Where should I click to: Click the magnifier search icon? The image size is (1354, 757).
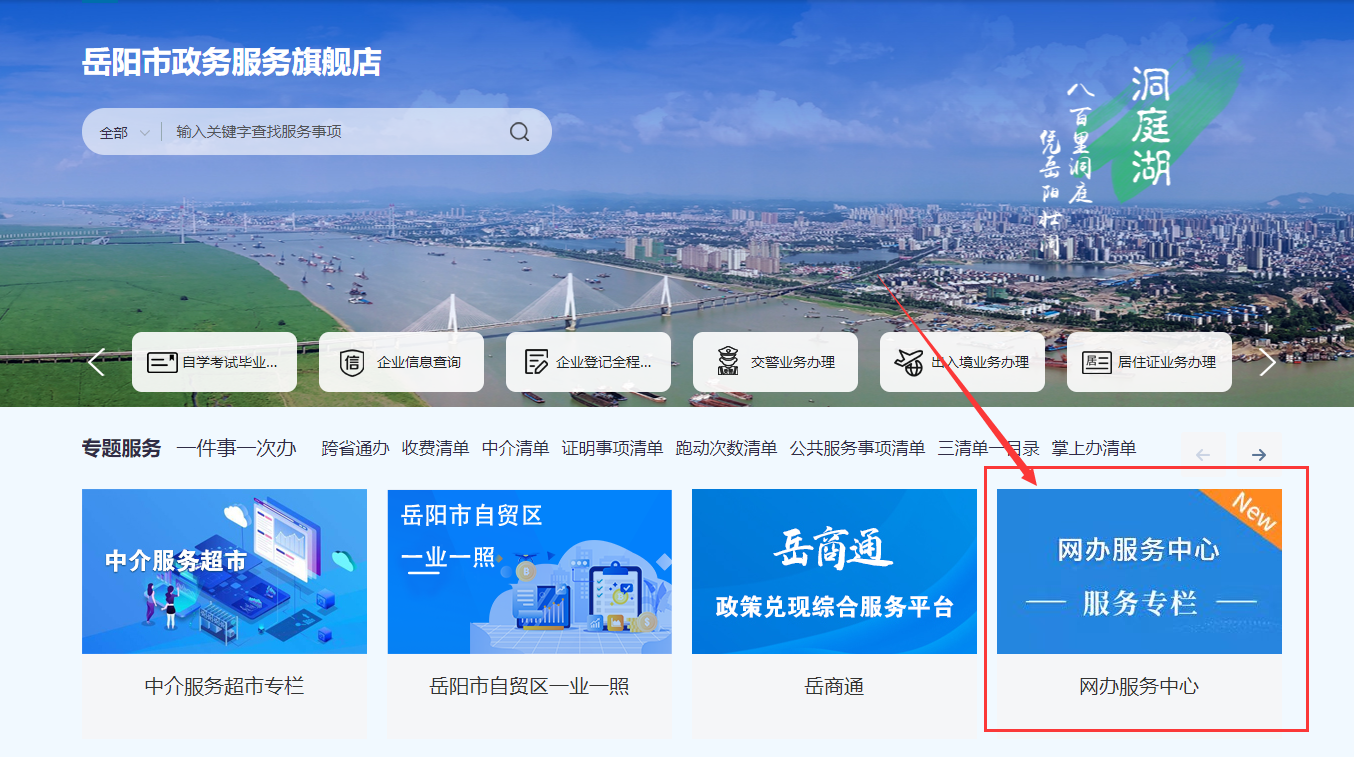(519, 132)
